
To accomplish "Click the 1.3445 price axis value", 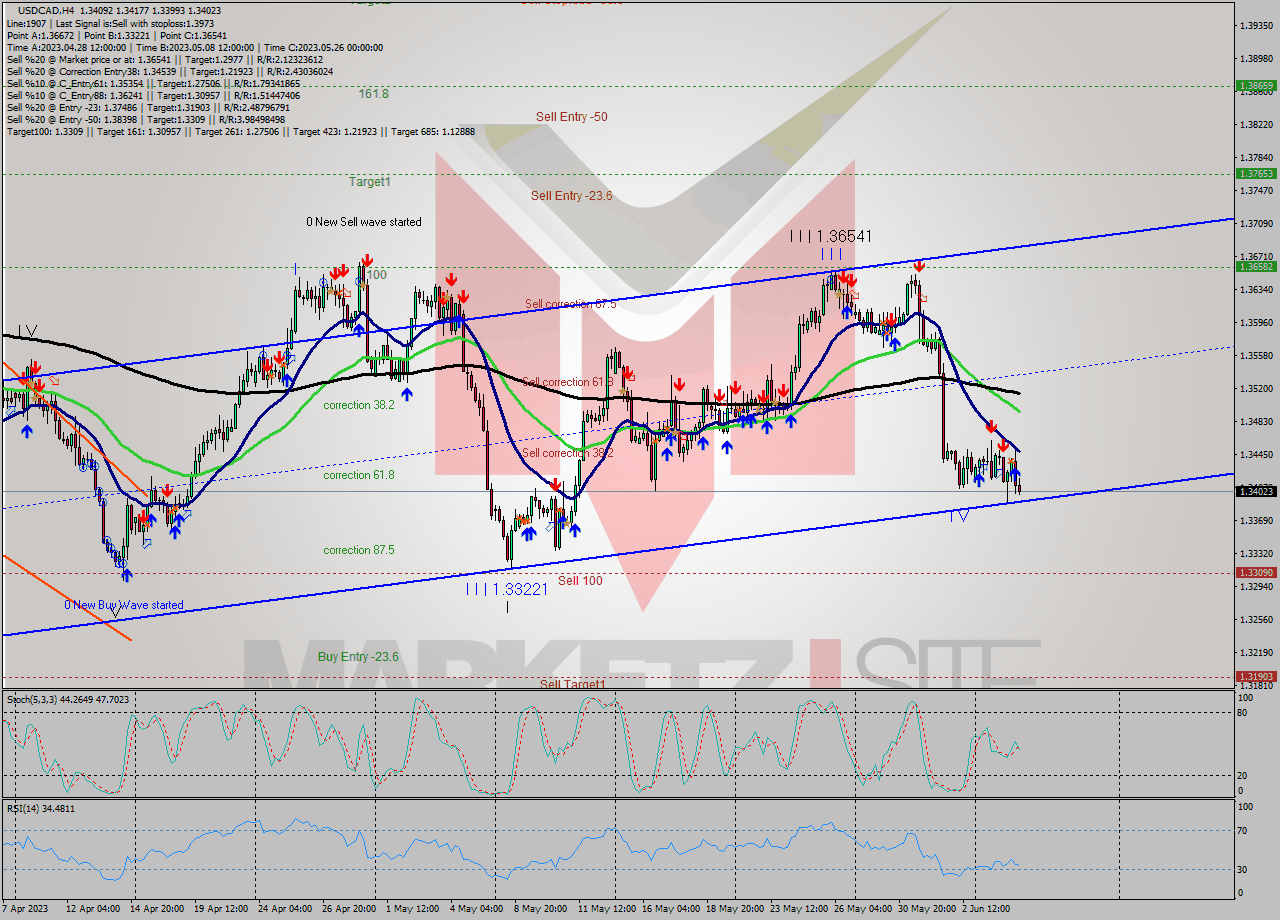I will pyautogui.click(x=1256, y=455).
